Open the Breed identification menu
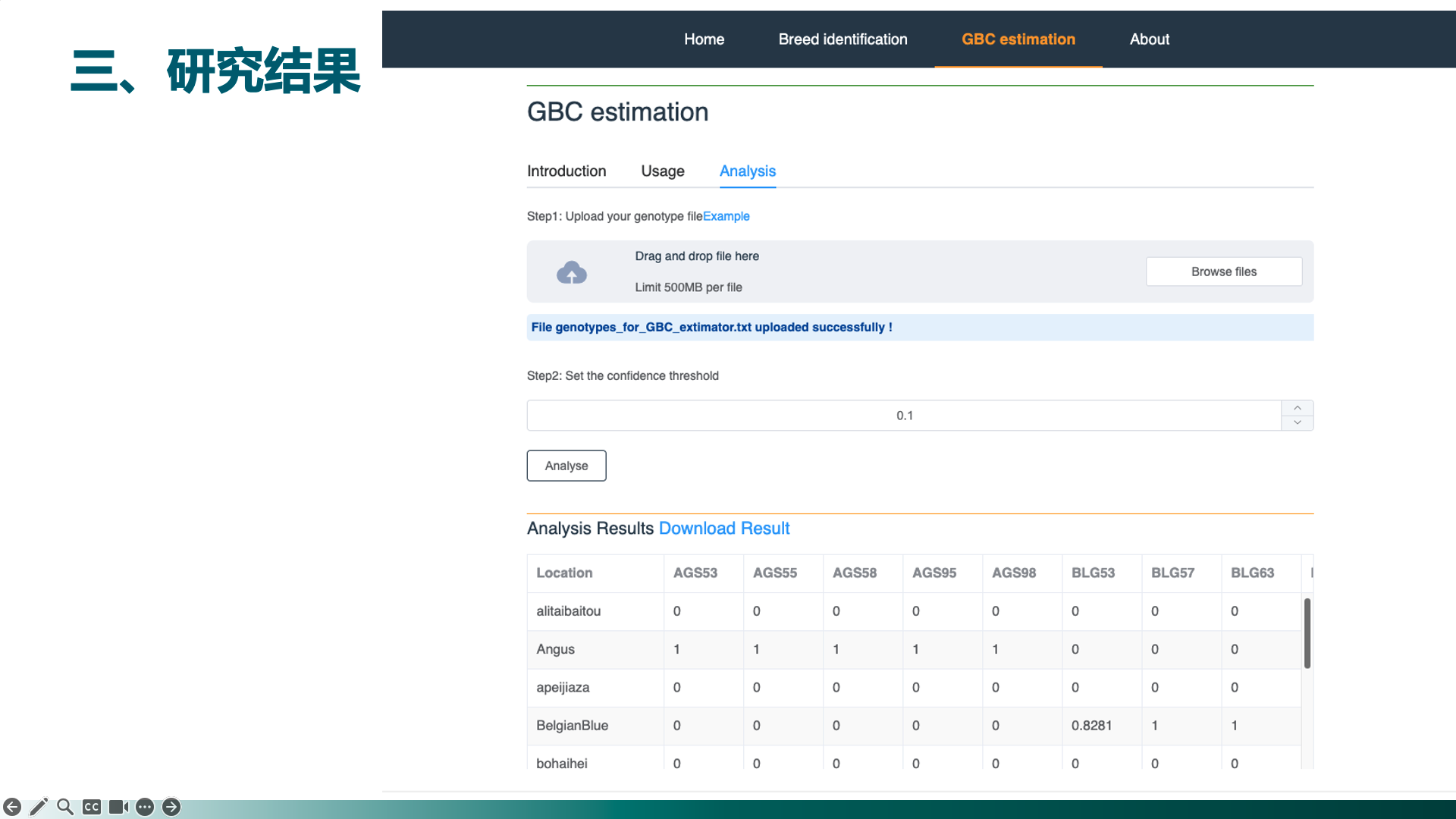This screenshot has width=1456, height=819. tap(843, 39)
